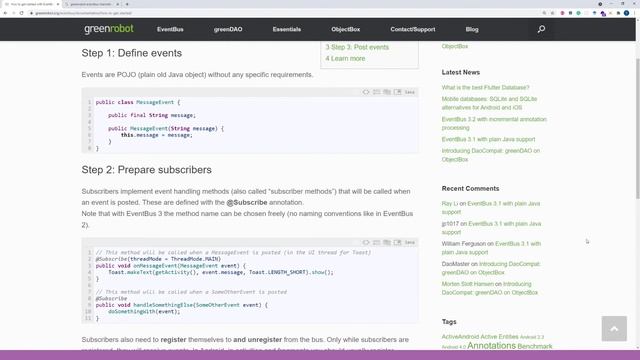
Task: Click the 'Step 1: Define events' heading
Action: pyautogui.click(x=131, y=53)
